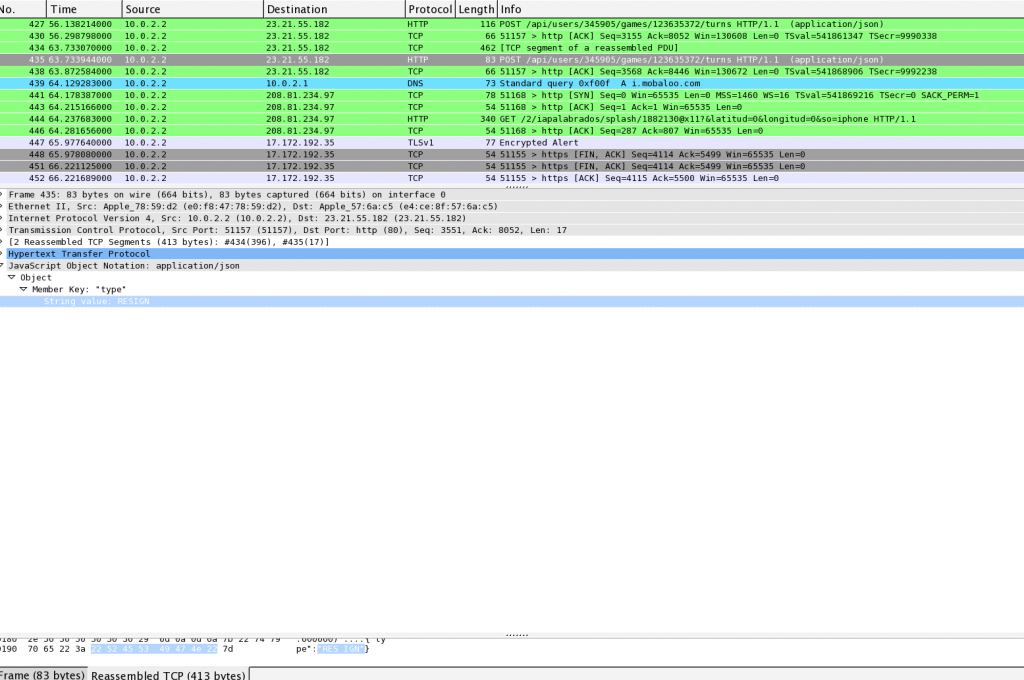Expand the Hypertext Transfer Protocol section
This screenshot has width=1024, height=680.
(x=2, y=254)
